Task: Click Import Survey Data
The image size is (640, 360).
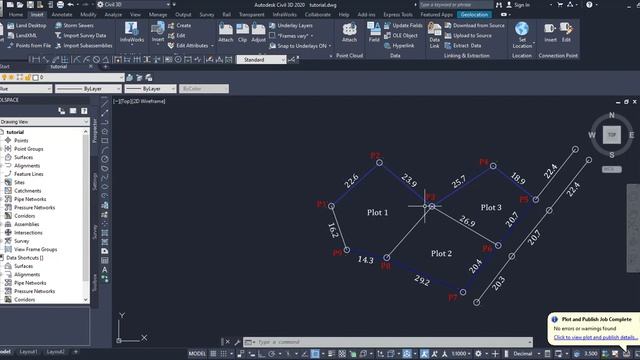Action: (80, 36)
